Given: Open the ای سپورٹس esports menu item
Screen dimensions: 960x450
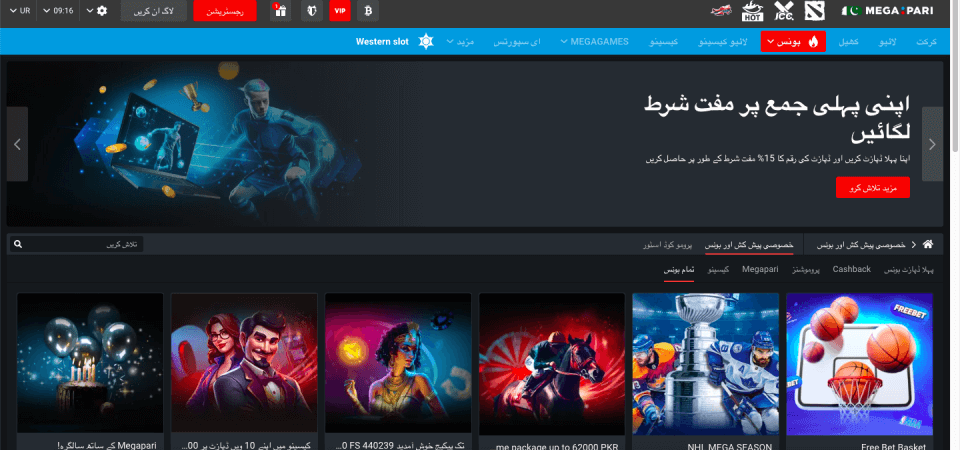Looking at the screenshot, I should point(517,42).
